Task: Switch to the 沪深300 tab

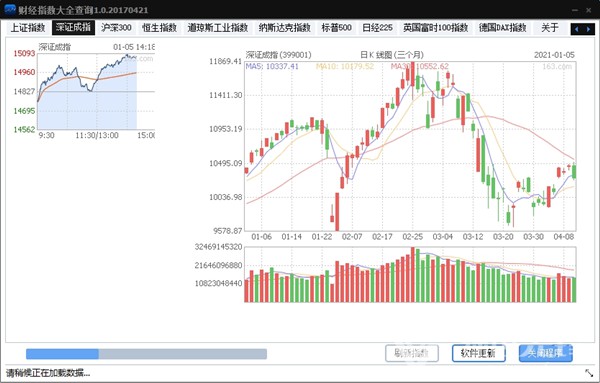Action: pyautogui.click(x=116, y=28)
